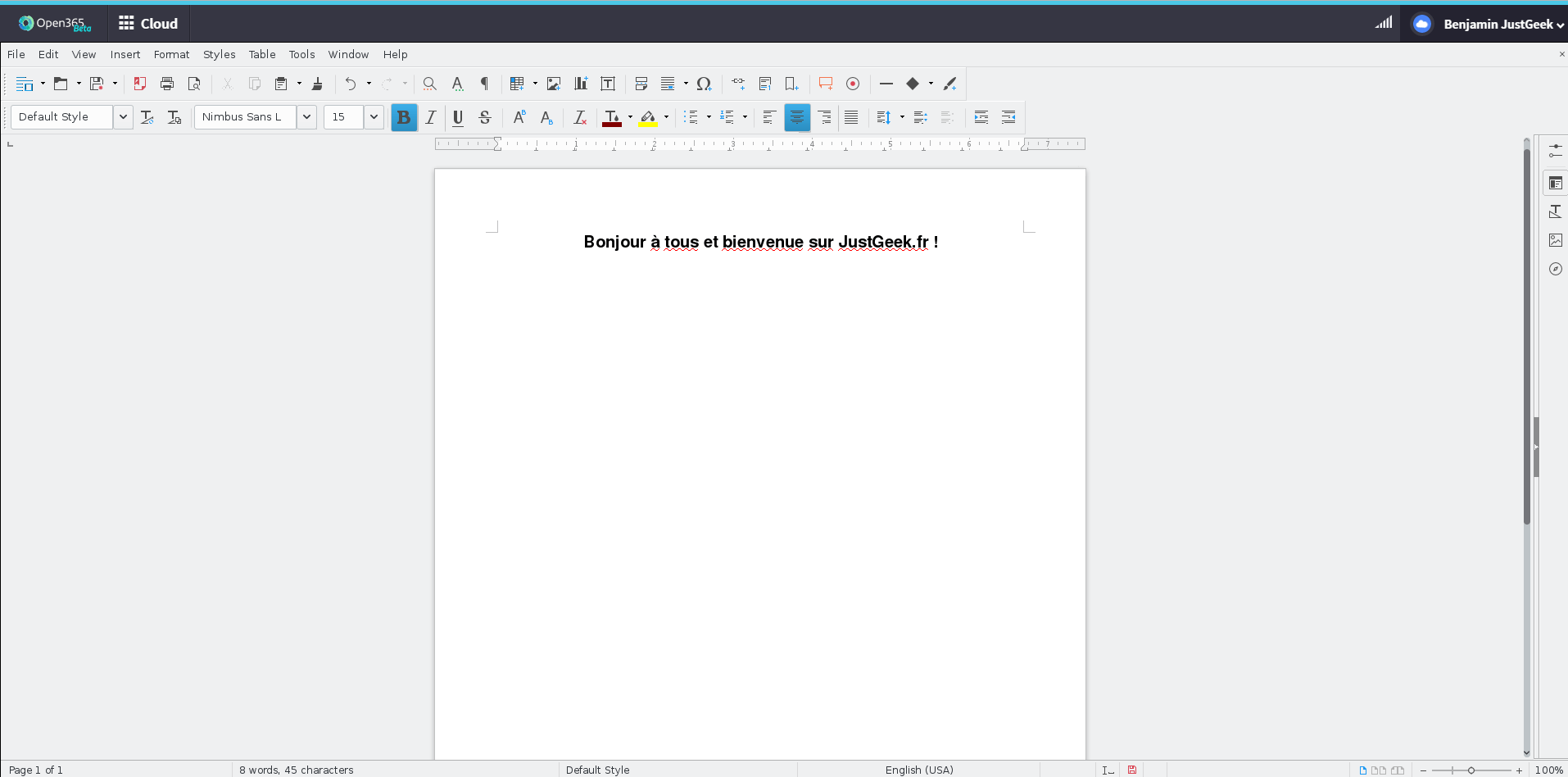The image size is (1568, 777).
Task: Insert a text box
Action: 608,84
